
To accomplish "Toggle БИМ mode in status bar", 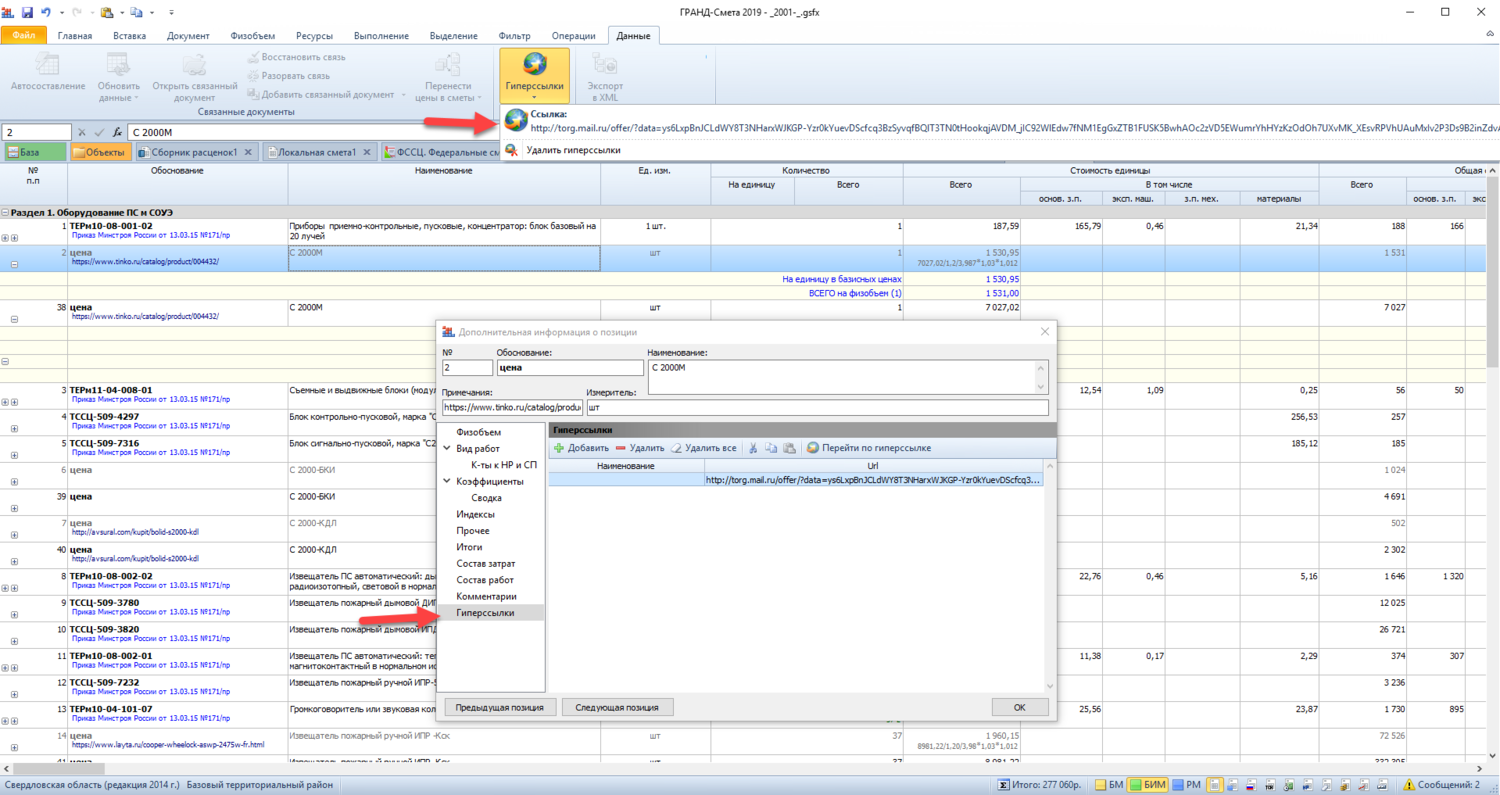I will [1147, 785].
